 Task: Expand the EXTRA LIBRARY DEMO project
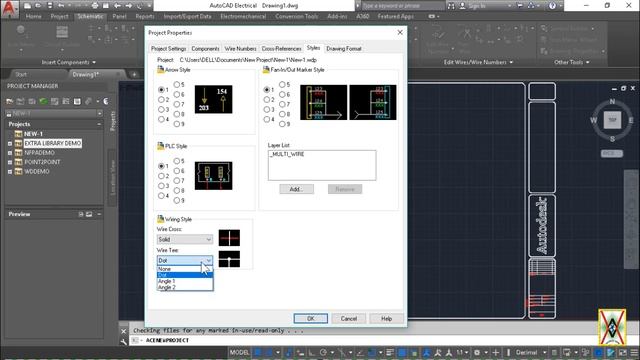[10, 144]
